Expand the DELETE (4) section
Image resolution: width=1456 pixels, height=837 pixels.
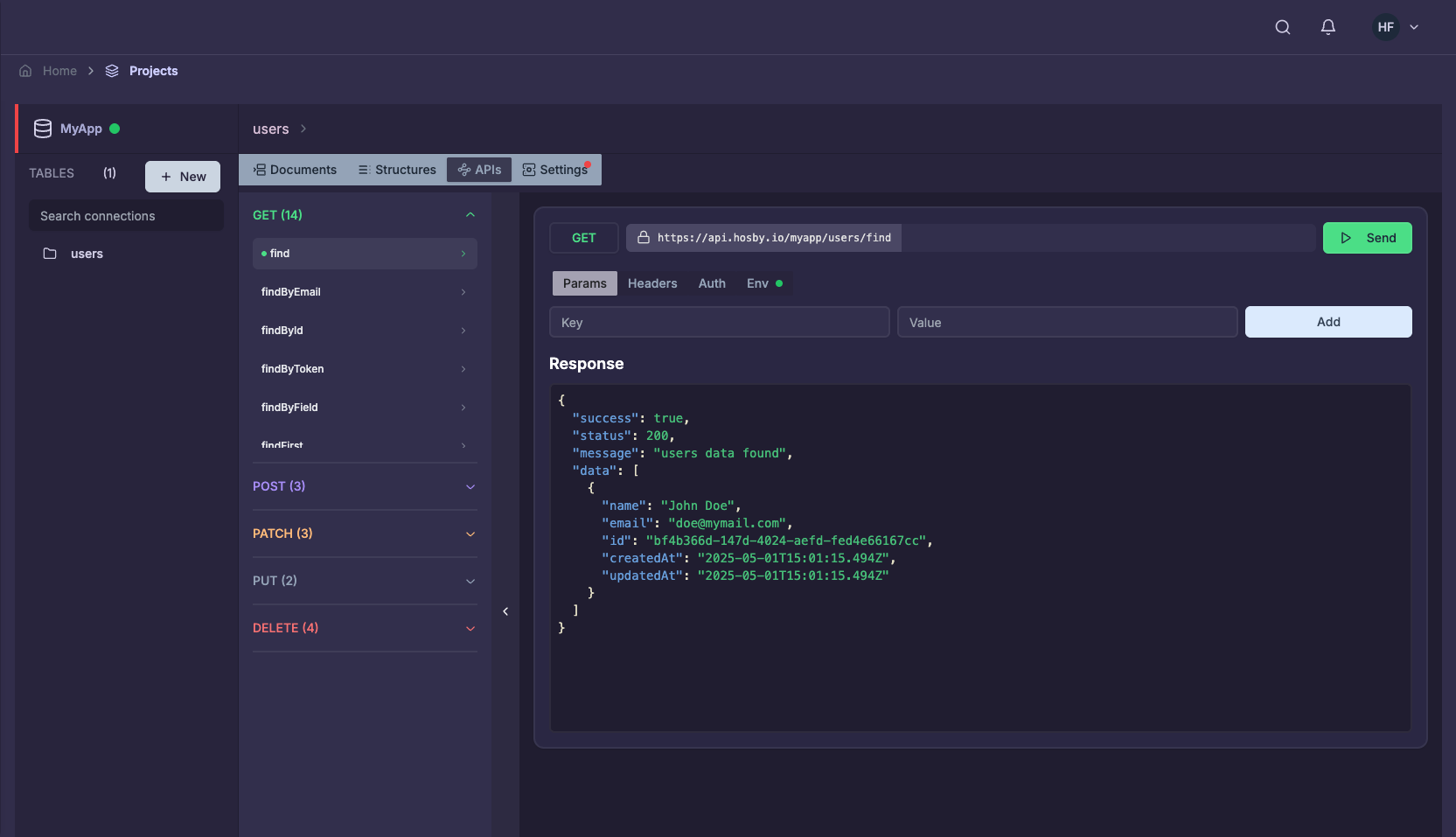point(470,628)
